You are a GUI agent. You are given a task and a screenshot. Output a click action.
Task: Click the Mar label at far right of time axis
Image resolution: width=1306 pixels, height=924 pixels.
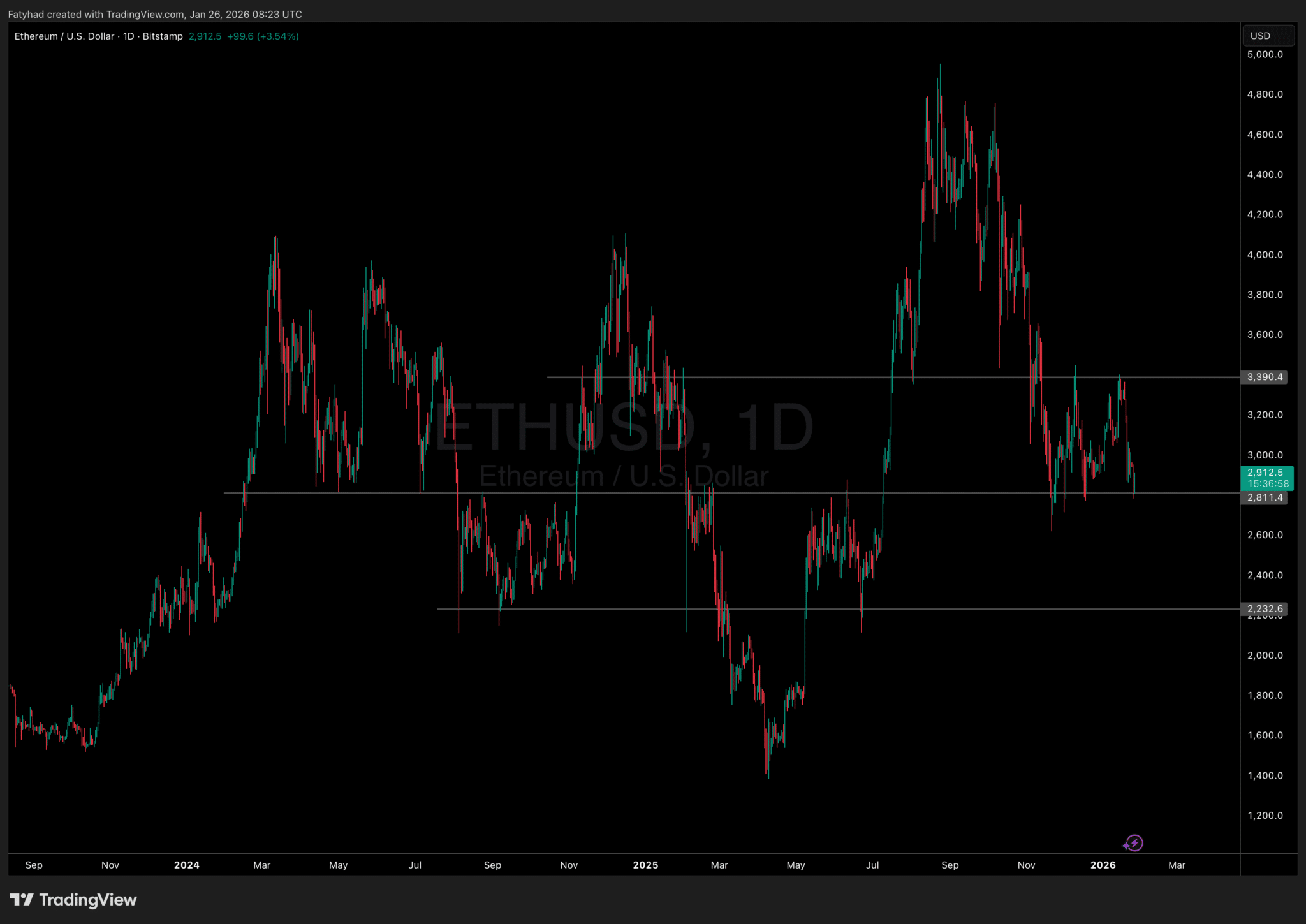[x=1177, y=865]
